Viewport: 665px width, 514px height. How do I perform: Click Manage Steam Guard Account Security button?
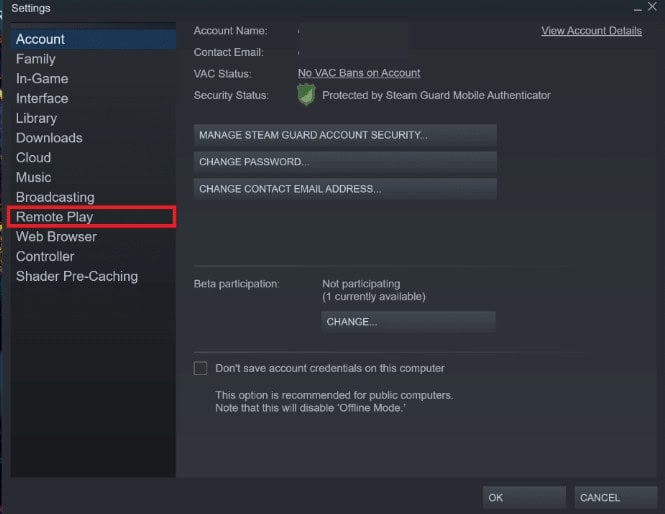point(345,135)
